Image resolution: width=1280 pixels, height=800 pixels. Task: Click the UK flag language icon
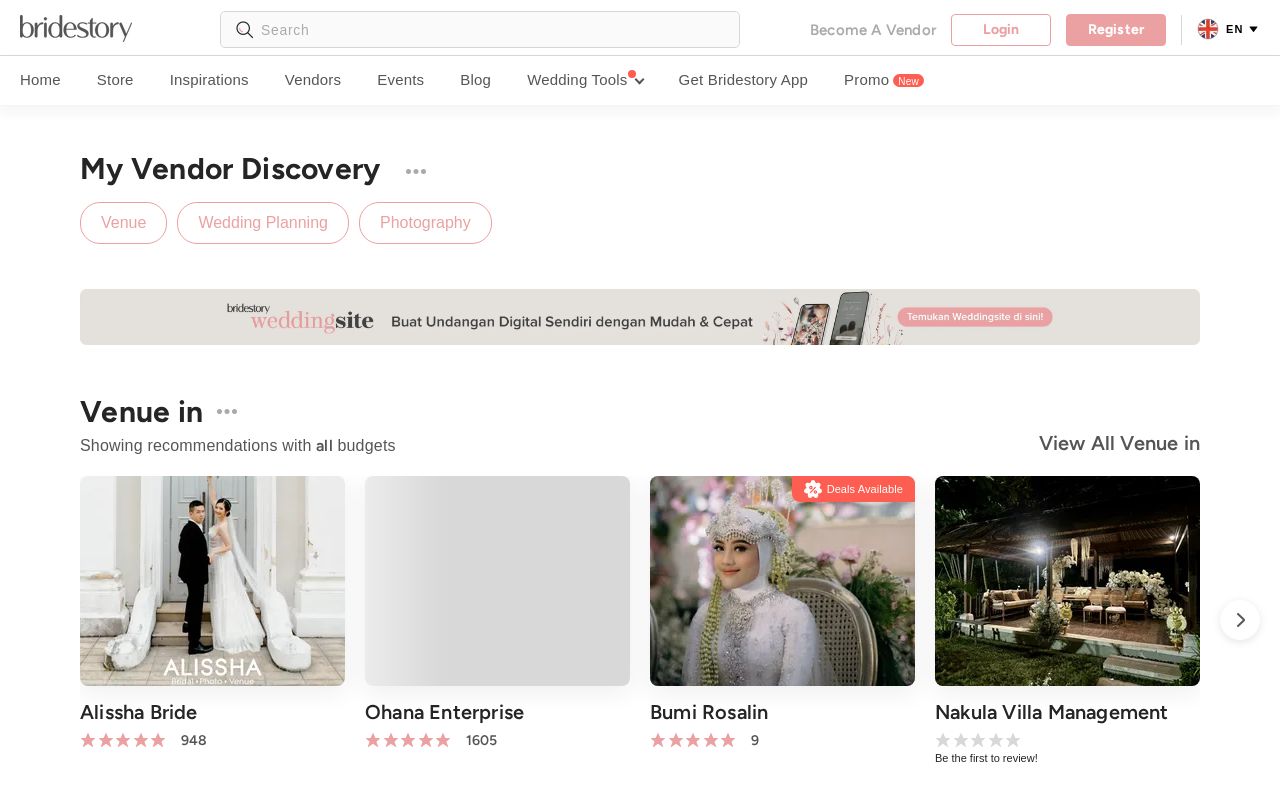click(x=1208, y=29)
